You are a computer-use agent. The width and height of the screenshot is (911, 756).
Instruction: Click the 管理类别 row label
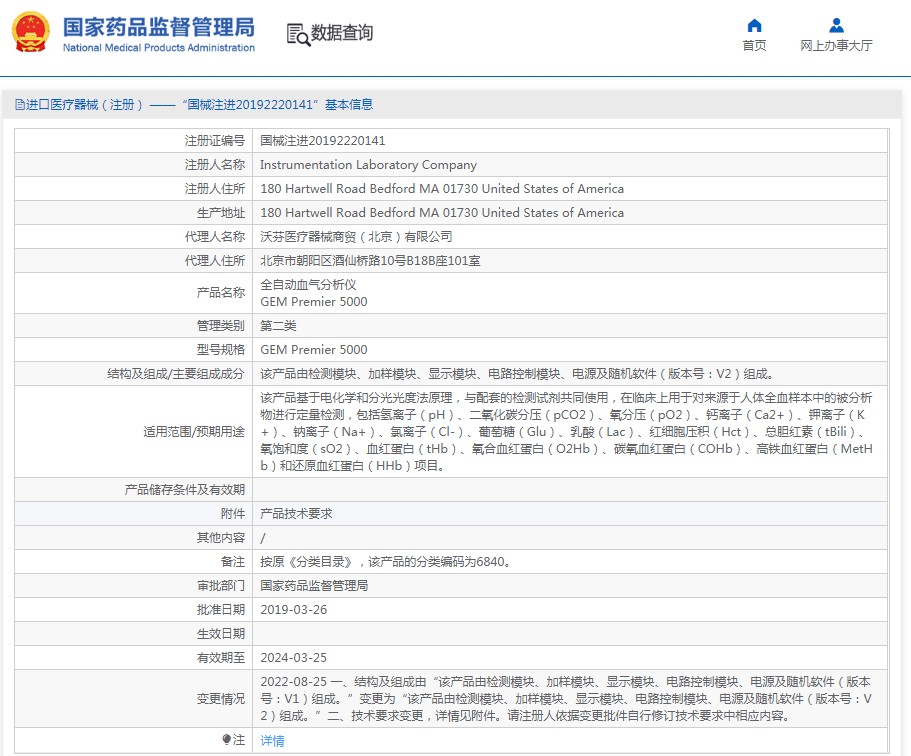tap(221, 325)
